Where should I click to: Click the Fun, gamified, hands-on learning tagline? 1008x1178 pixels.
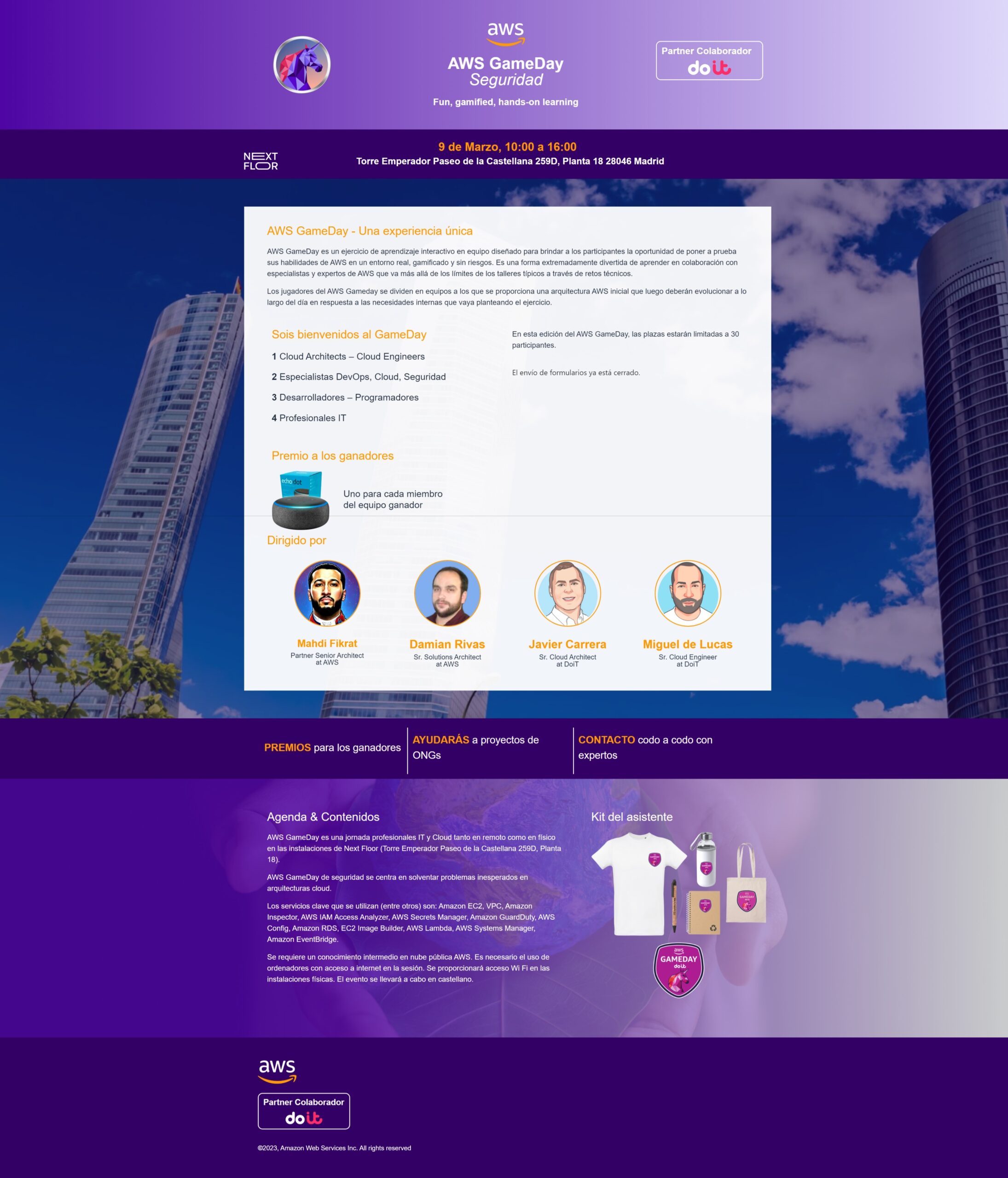(505, 102)
